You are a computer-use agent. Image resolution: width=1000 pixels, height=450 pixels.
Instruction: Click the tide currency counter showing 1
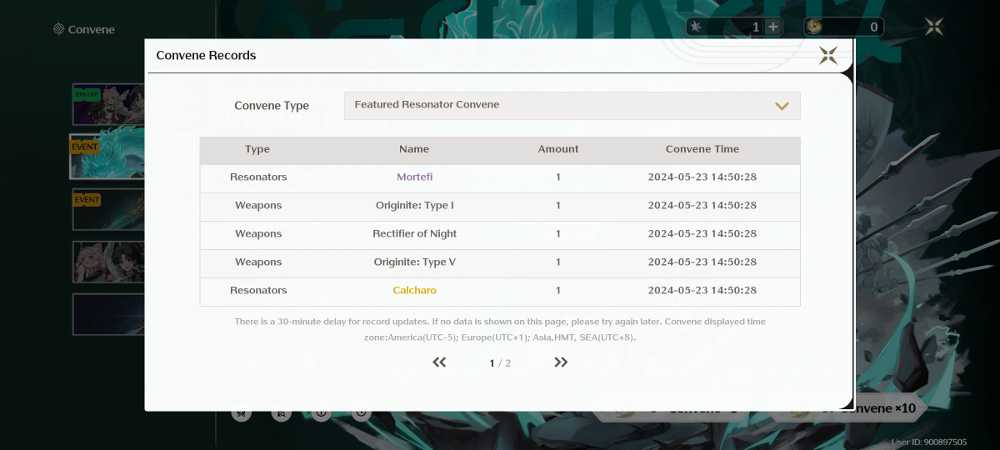pyautogui.click(x=734, y=27)
